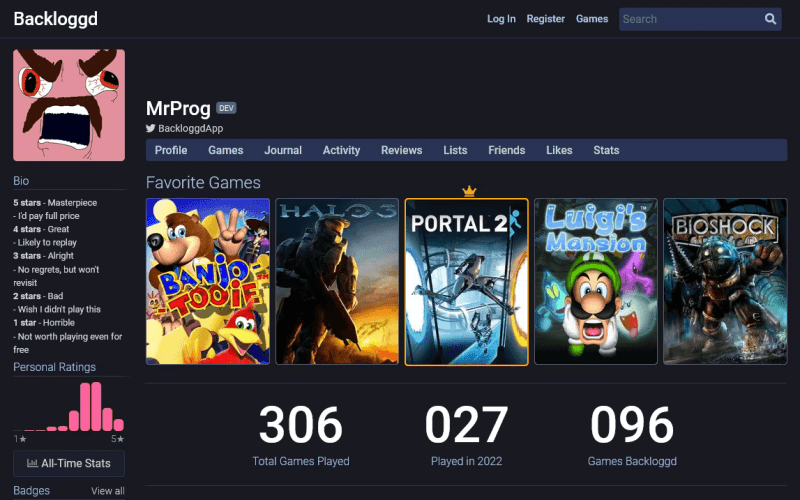Viewport: 800px width, 500px height.
Task: Click the 5★ label under ratings chart
Action: [117, 439]
